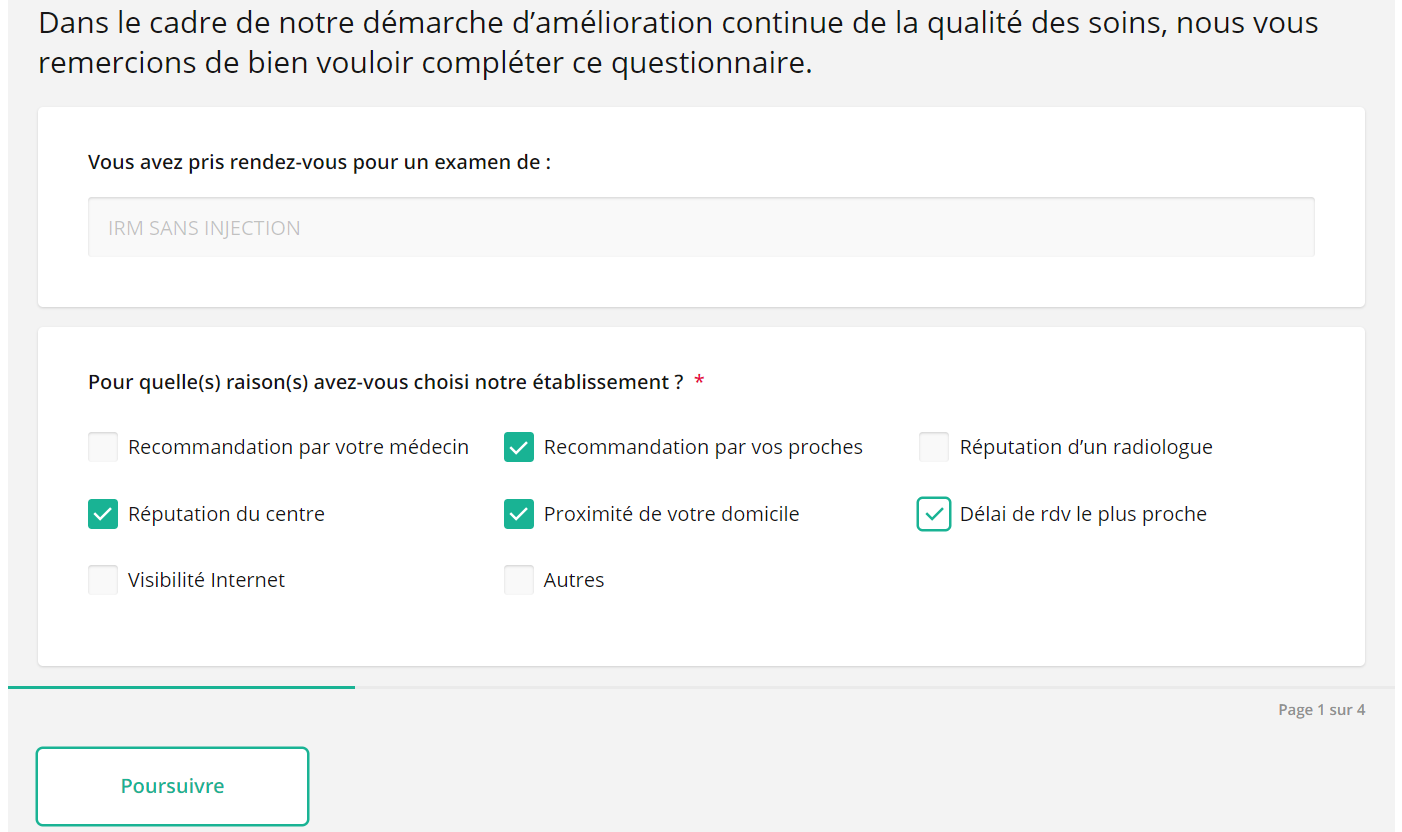Click the 'Autres' option label

click(x=574, y=580)
